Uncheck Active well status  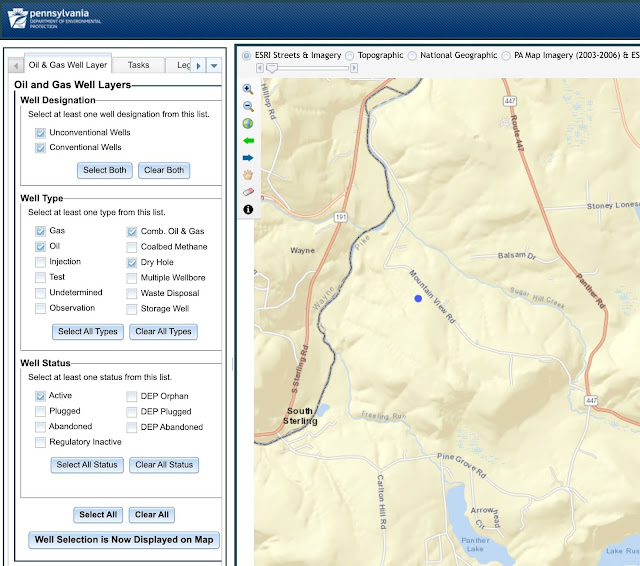(x=40, y=396)
